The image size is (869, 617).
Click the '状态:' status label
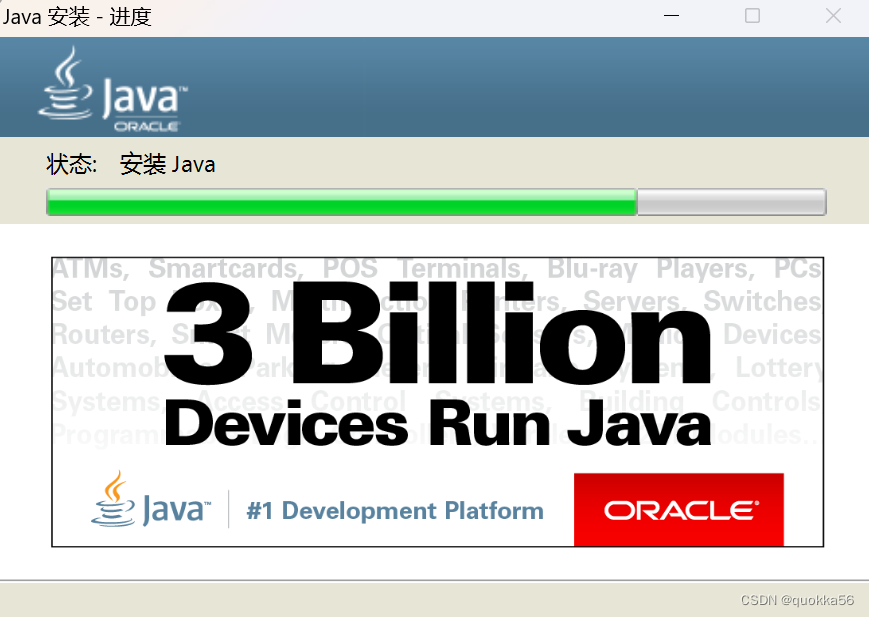(x=71, y=165)
